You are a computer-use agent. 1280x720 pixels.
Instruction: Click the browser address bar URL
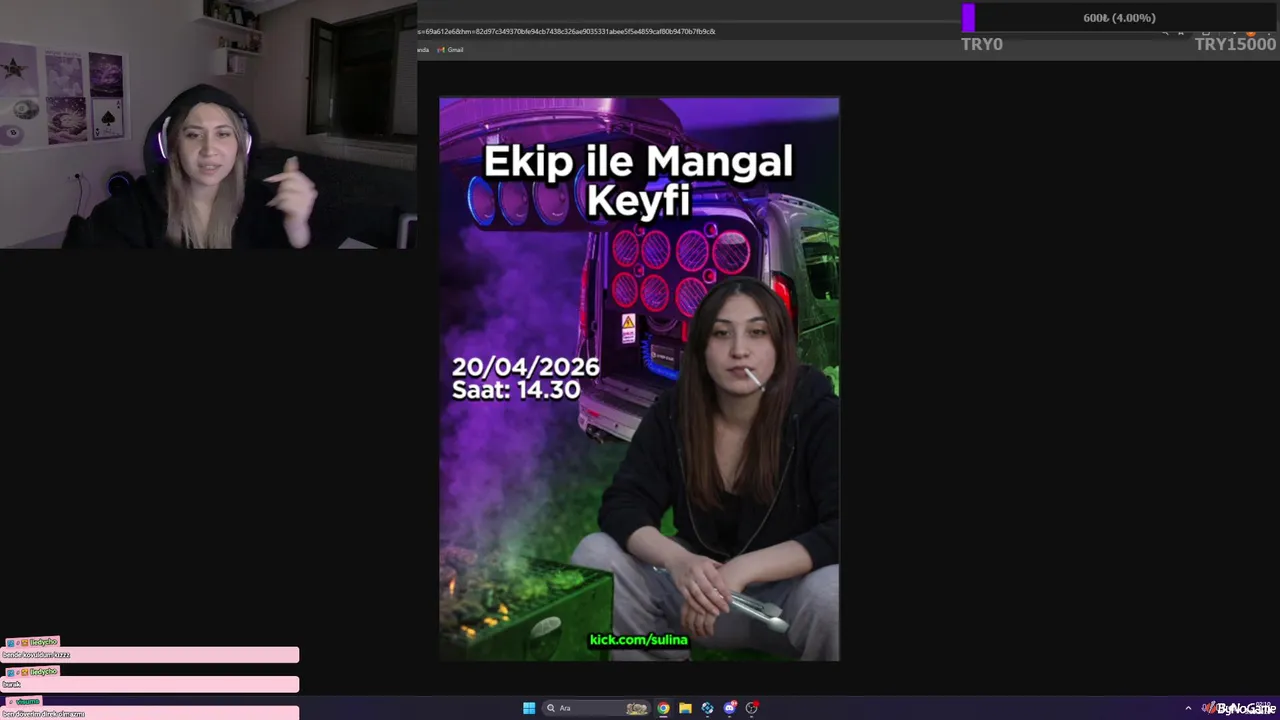pyautogui.click(x=567, y=31)
